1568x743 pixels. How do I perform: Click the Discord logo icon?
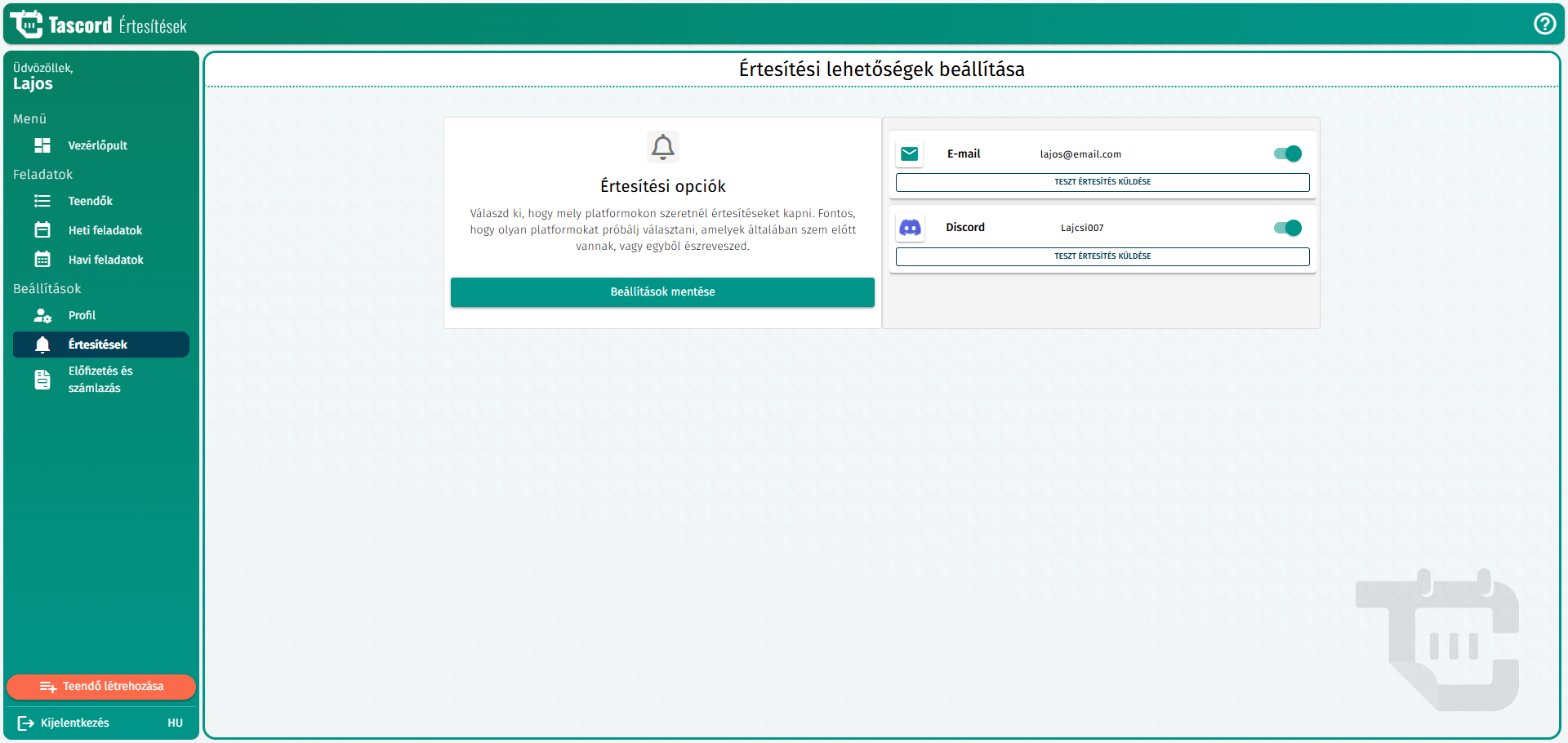point(910,228)
